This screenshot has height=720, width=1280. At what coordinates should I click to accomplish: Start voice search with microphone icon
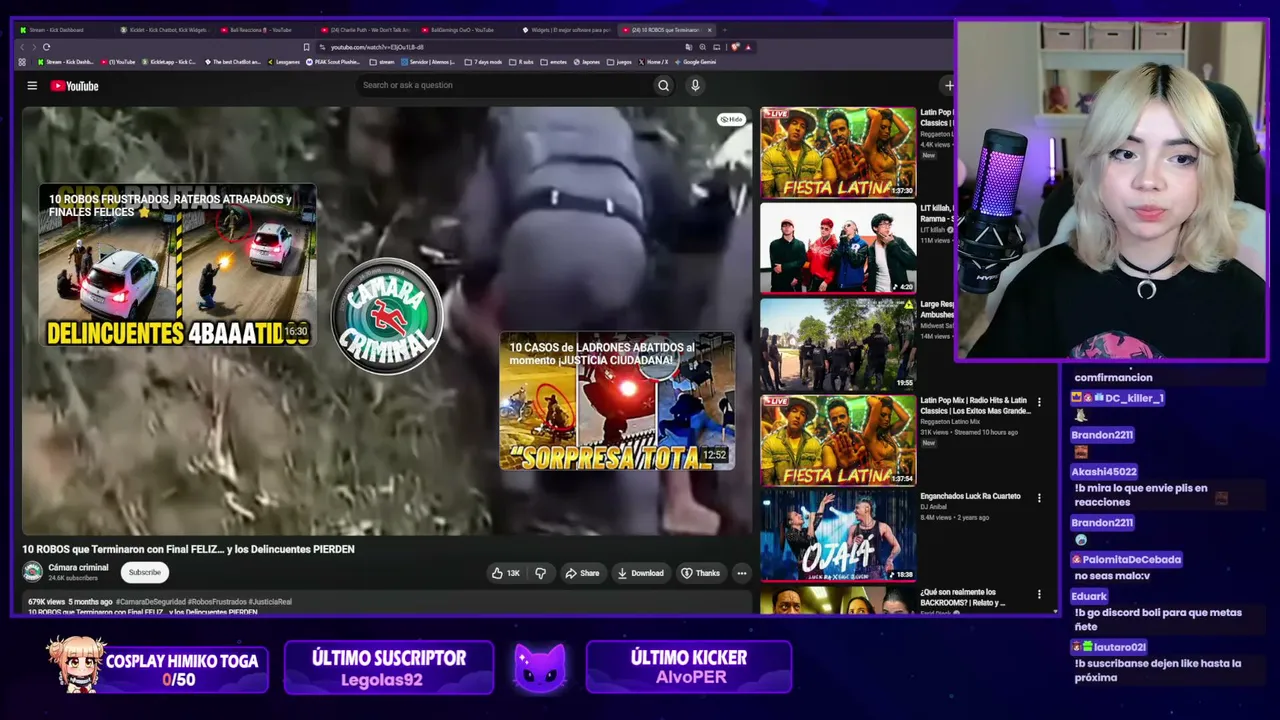(695, 86)
